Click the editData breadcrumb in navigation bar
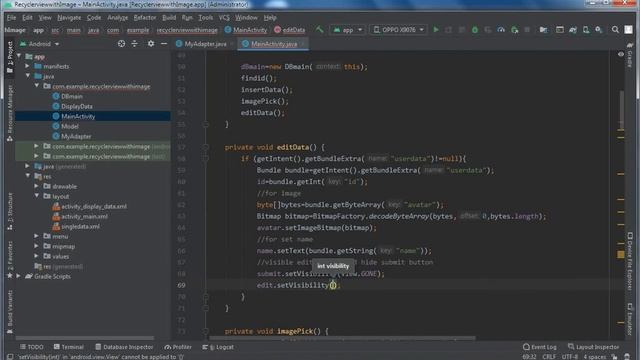640x360 pixels. pos(289,30)
